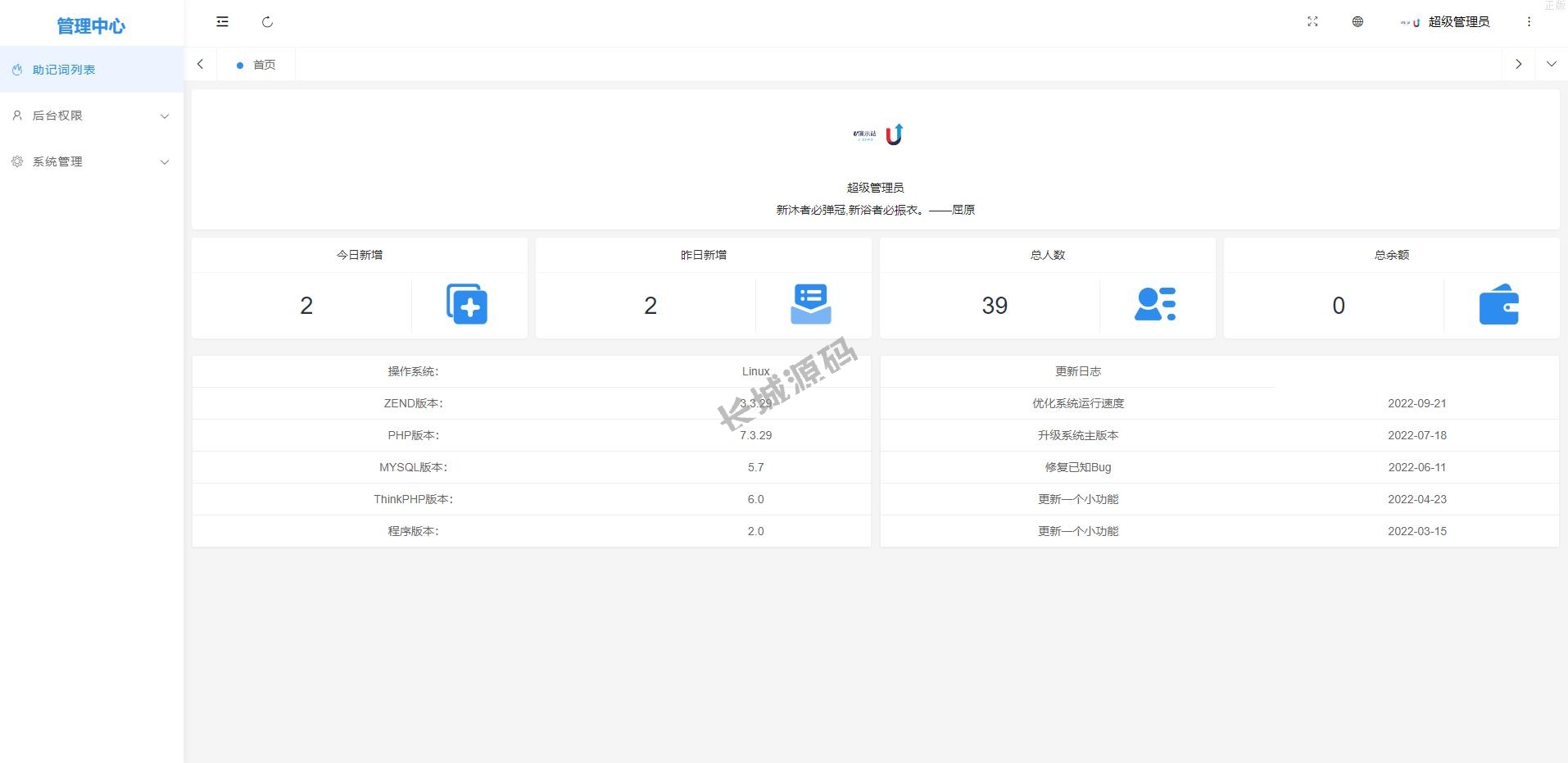The width and height of the screenshot is (1568, 763).
Task: Expand the 系统管理 submenu arrow
Action: (165, 162)
